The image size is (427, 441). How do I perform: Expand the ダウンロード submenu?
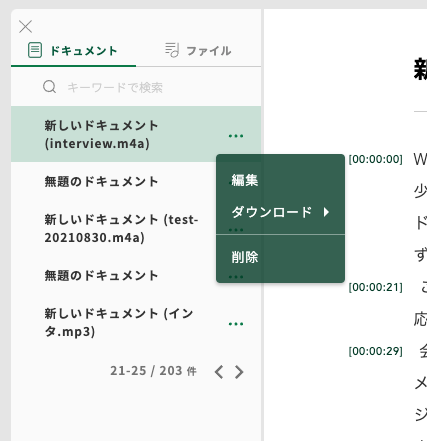click(x=280, y=212)
